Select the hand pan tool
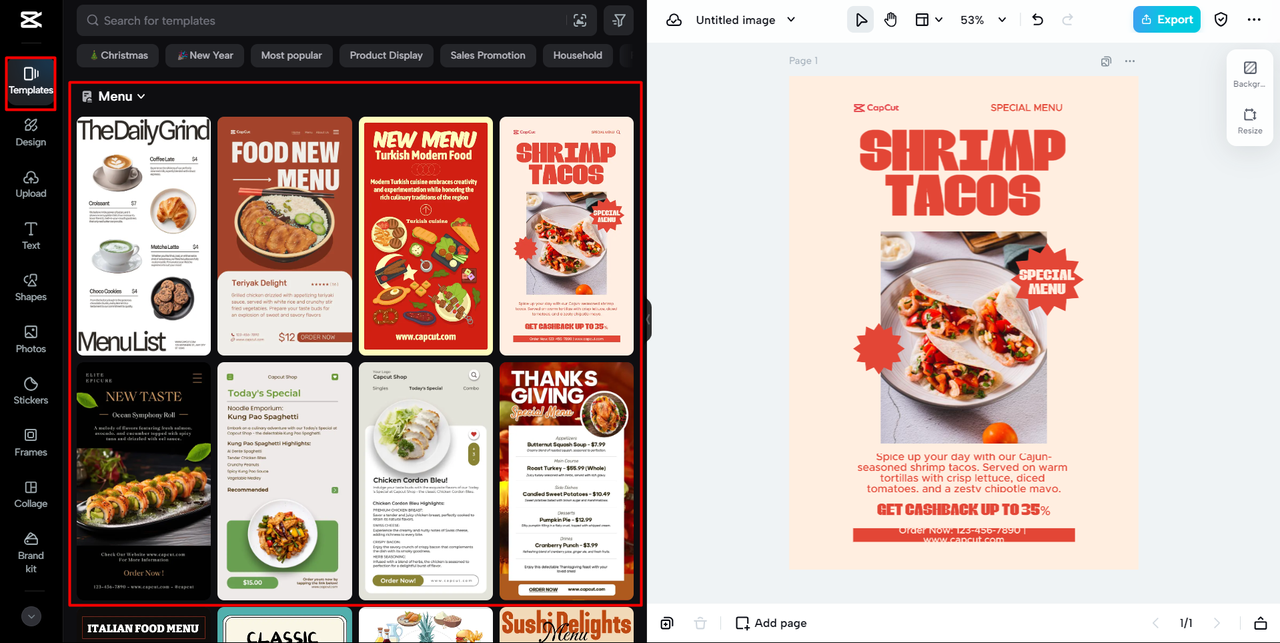The width and height of the screenshot is (1280, 643). pos(891,20)
